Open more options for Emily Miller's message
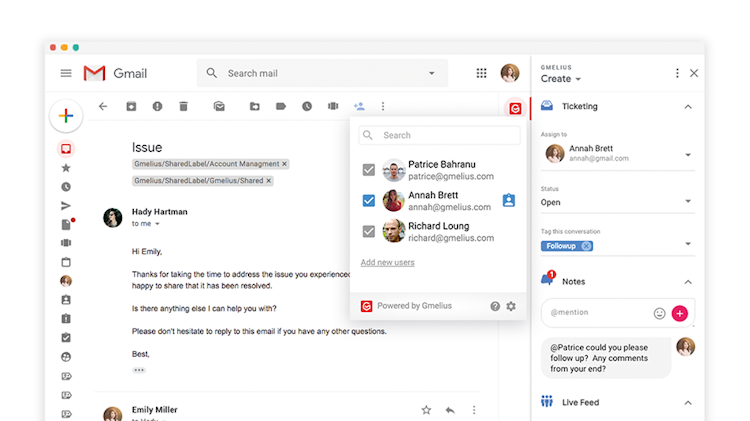750x421 pixels. [x=474, y=410]
